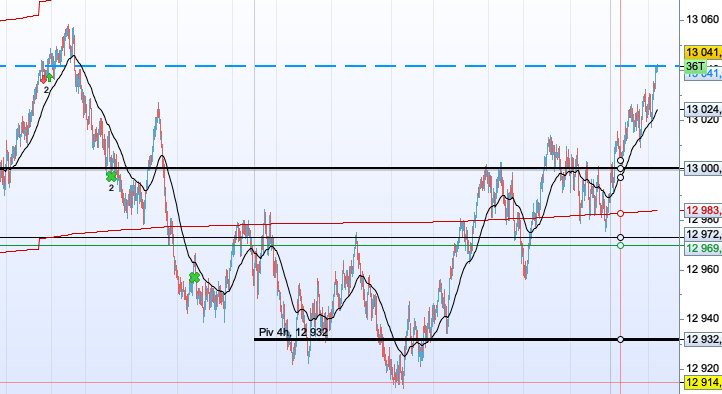The image size is (722, 394).
Task: Select the thick black Piv 4h horizontal line
Action: 466,340
